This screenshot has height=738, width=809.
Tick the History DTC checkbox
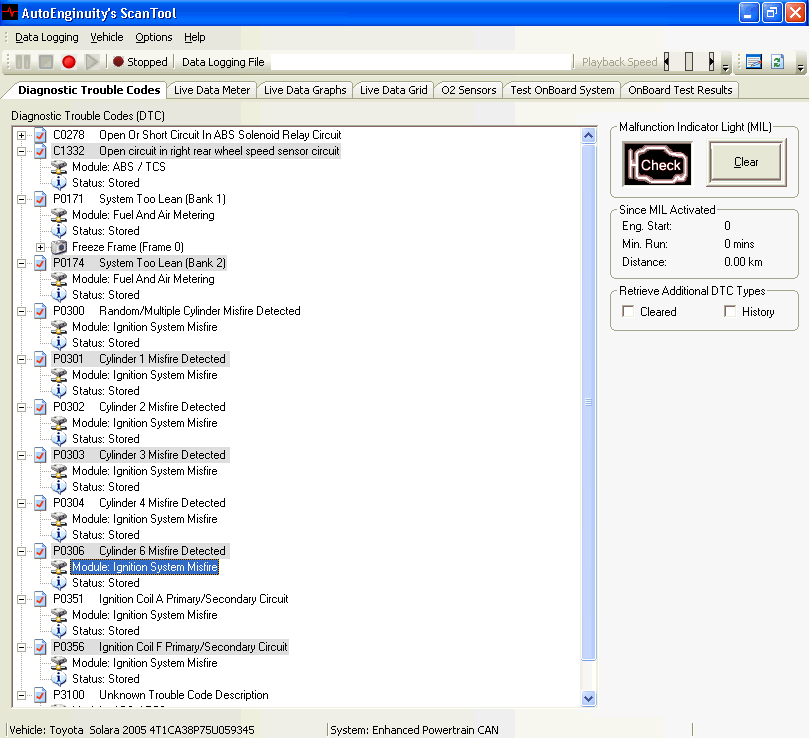coord(730,312)
